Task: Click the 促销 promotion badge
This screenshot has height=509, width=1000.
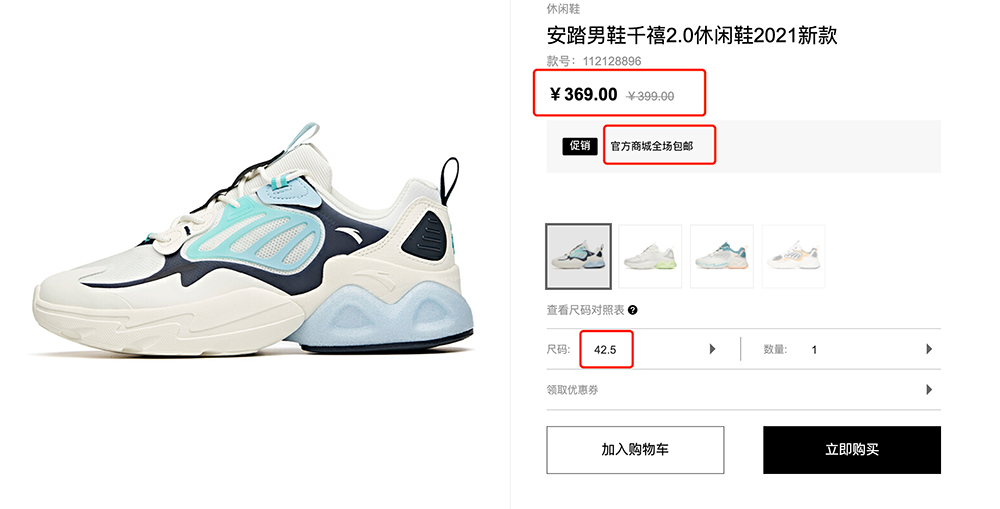Action: pyautogui.click(x=580, y=145)
